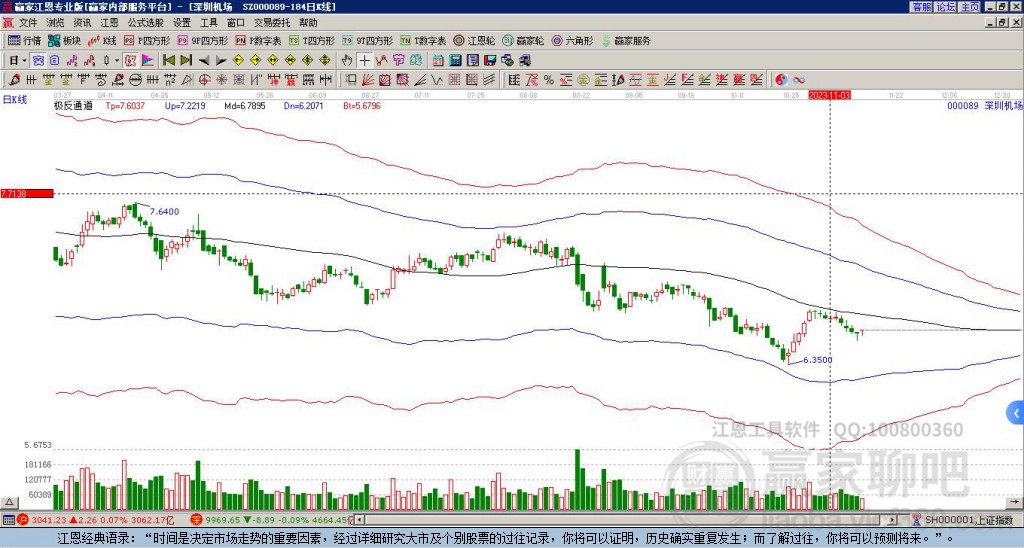
Task: Open 赢家服务 winner services
Action: pyautogui.click(x=626, y=40)
